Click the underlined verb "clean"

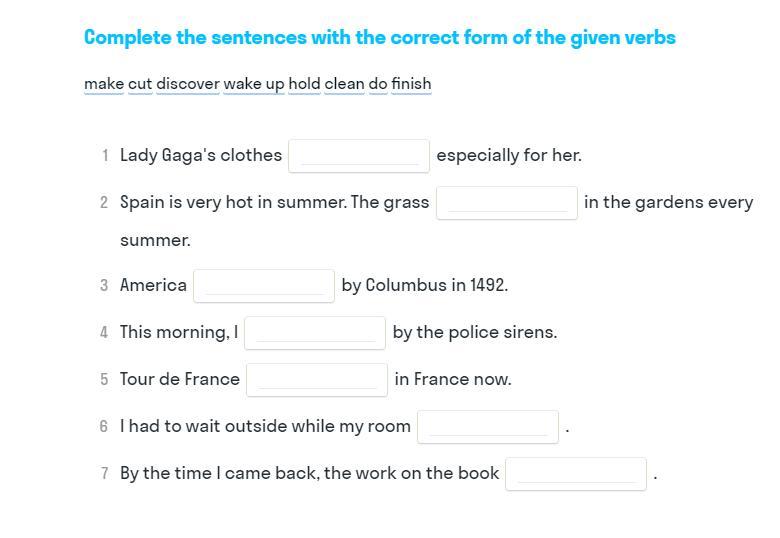click(x=344, y=84)
